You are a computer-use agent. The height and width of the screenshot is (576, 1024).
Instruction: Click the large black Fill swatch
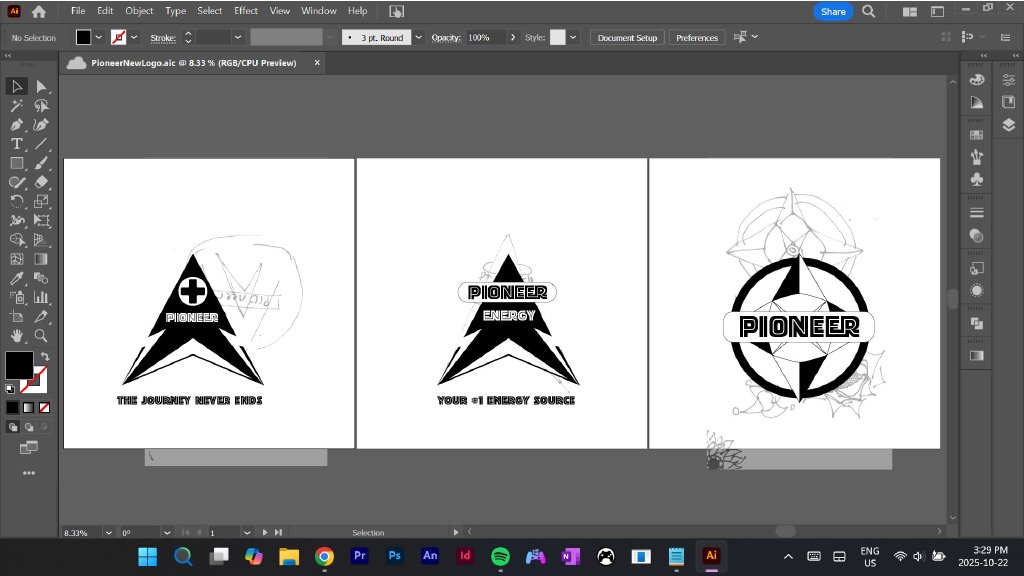pyautogui.click(x=19, y=365)
